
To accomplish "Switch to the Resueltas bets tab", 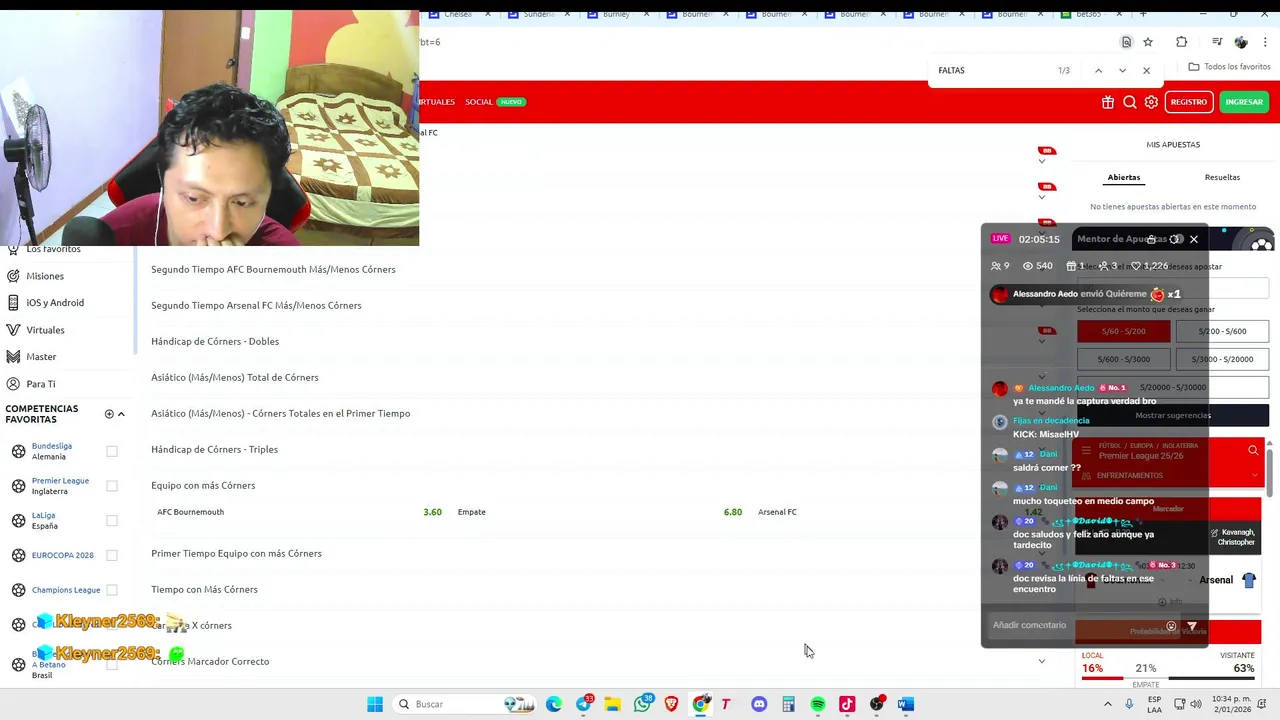I will (x=1222, y=177).
